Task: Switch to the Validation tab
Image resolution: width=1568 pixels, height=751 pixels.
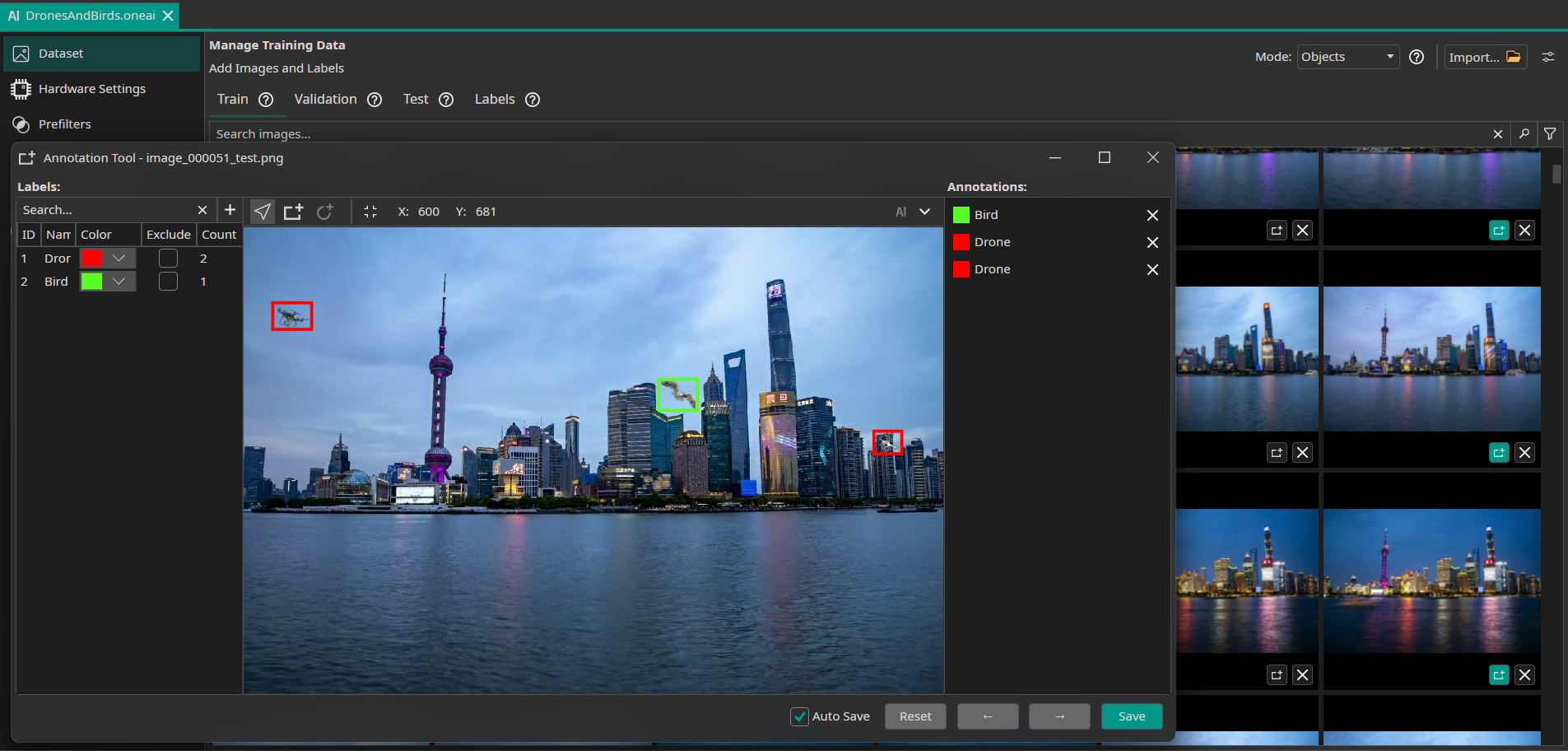Action: click(325, 99)
